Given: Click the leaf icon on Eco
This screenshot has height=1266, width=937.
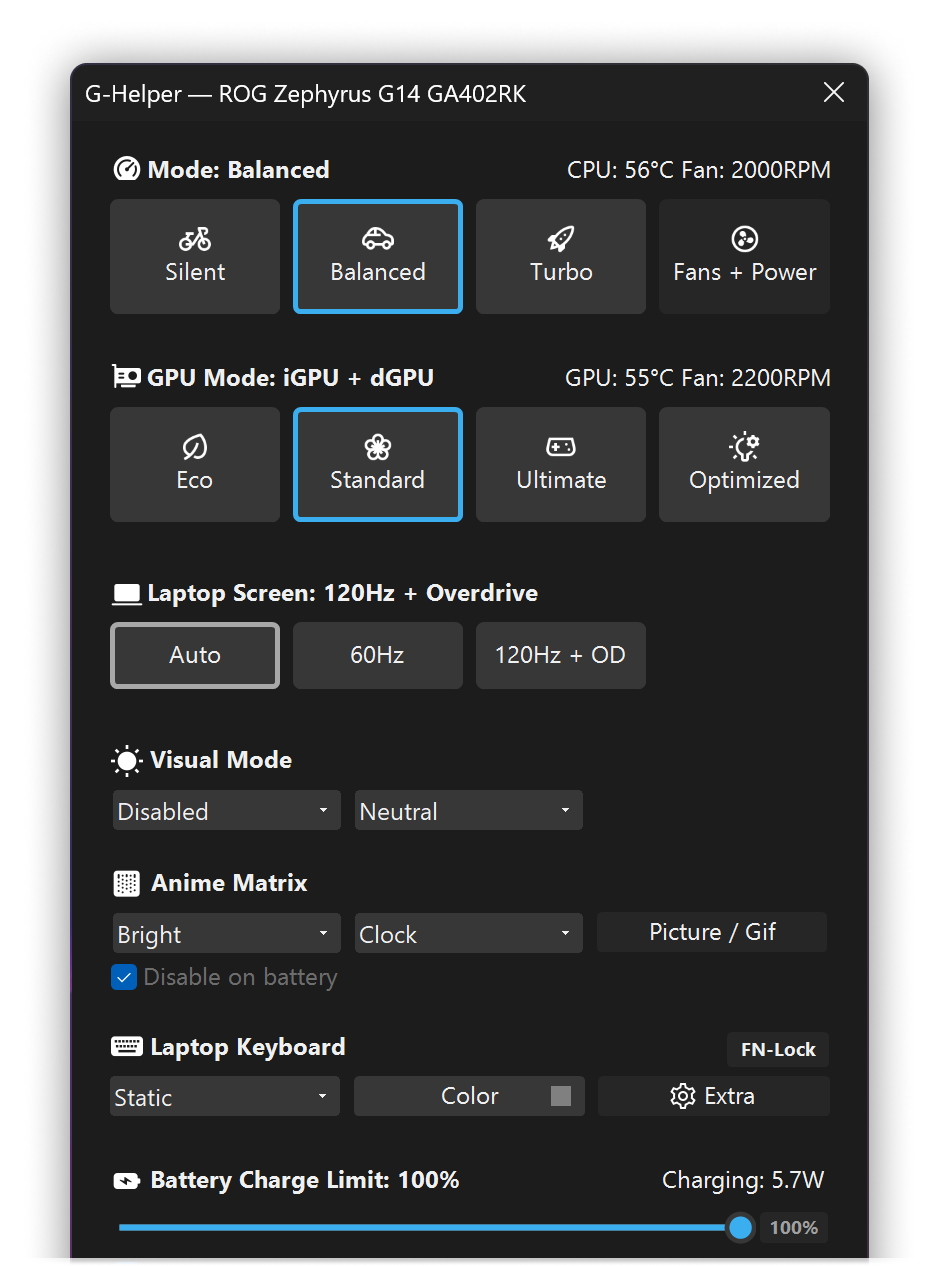Looking at the screenshot, I should point(195,447).
